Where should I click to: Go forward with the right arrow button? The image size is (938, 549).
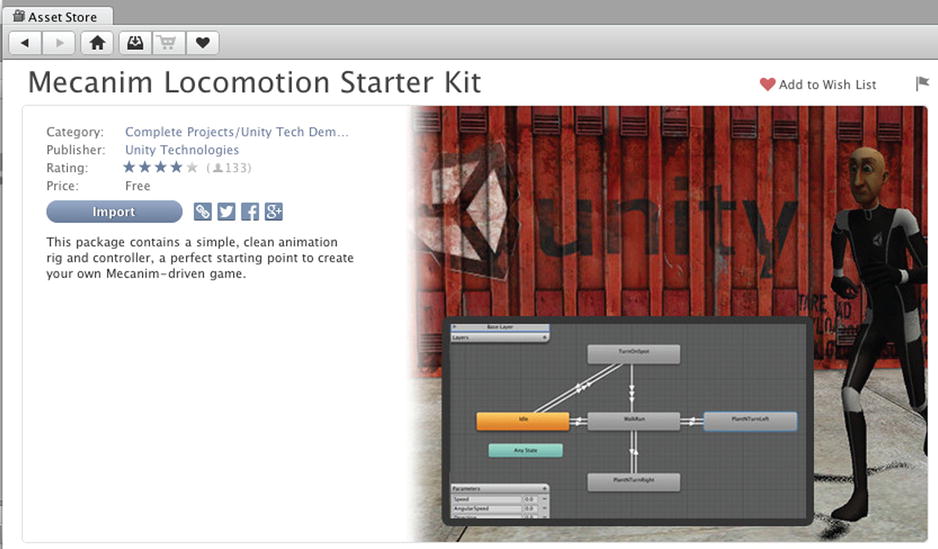click(x=59, y=43)
